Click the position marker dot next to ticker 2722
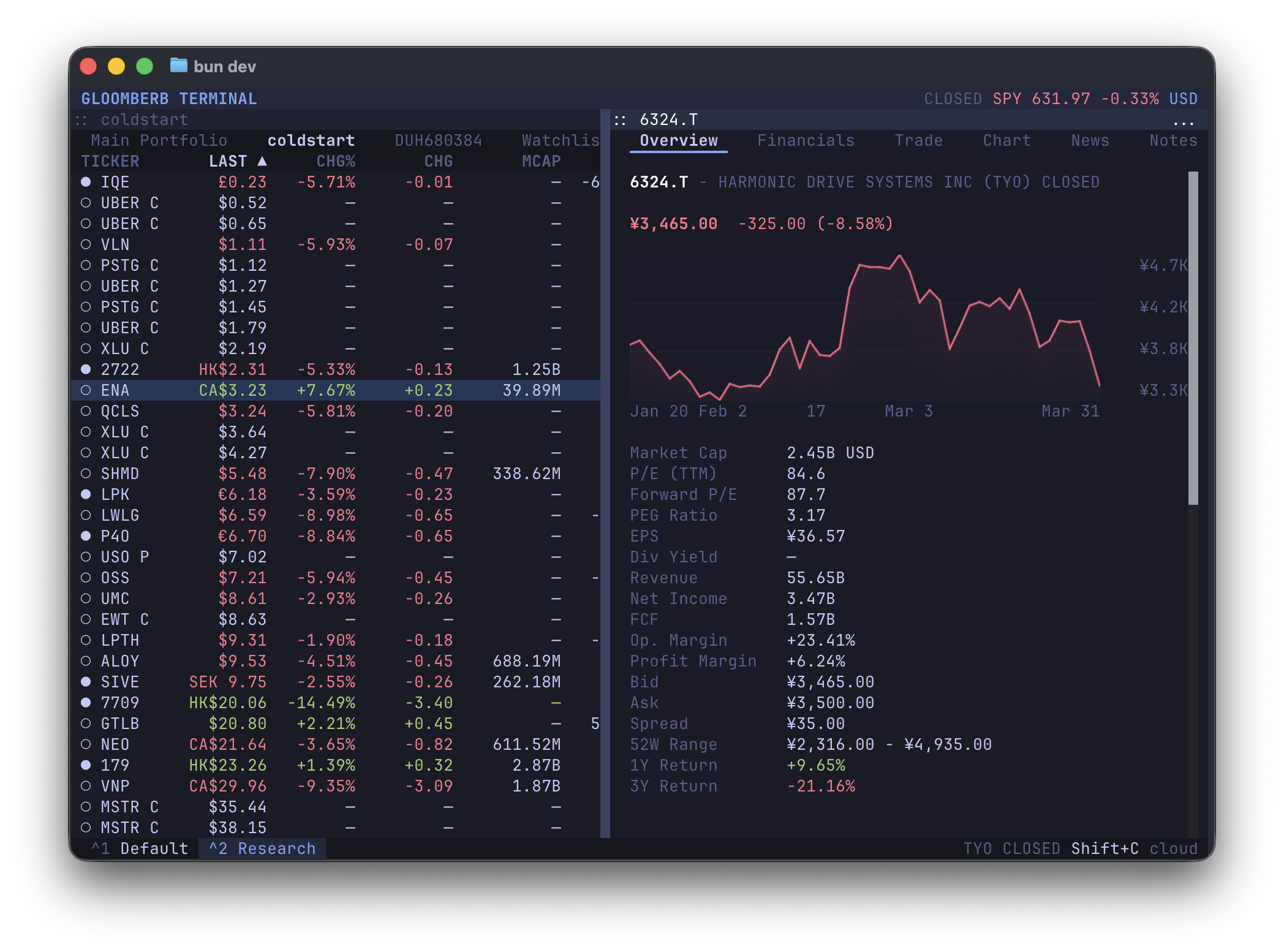 pyautogui.click(x=86, y=369)
